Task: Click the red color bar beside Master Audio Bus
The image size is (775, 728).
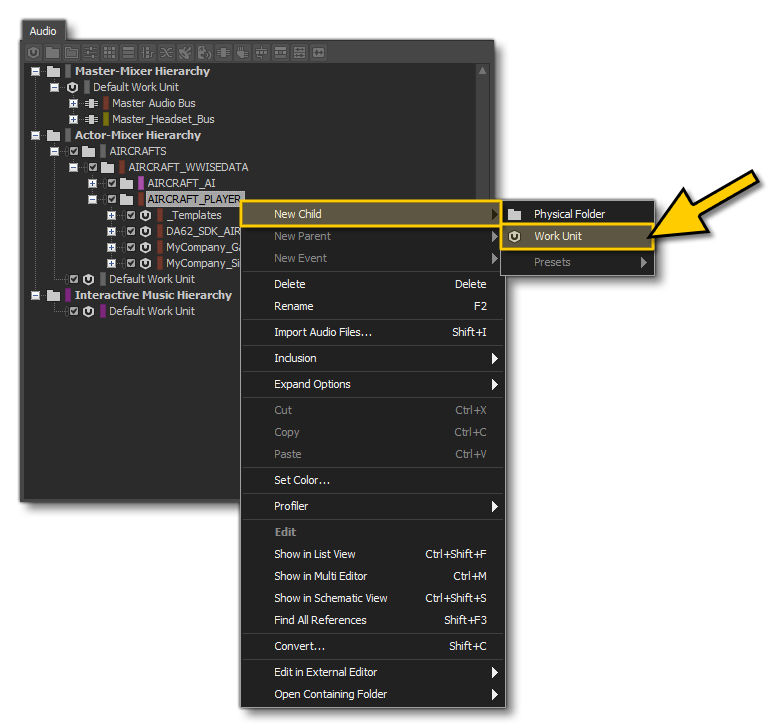Action: tap(106, 103)
